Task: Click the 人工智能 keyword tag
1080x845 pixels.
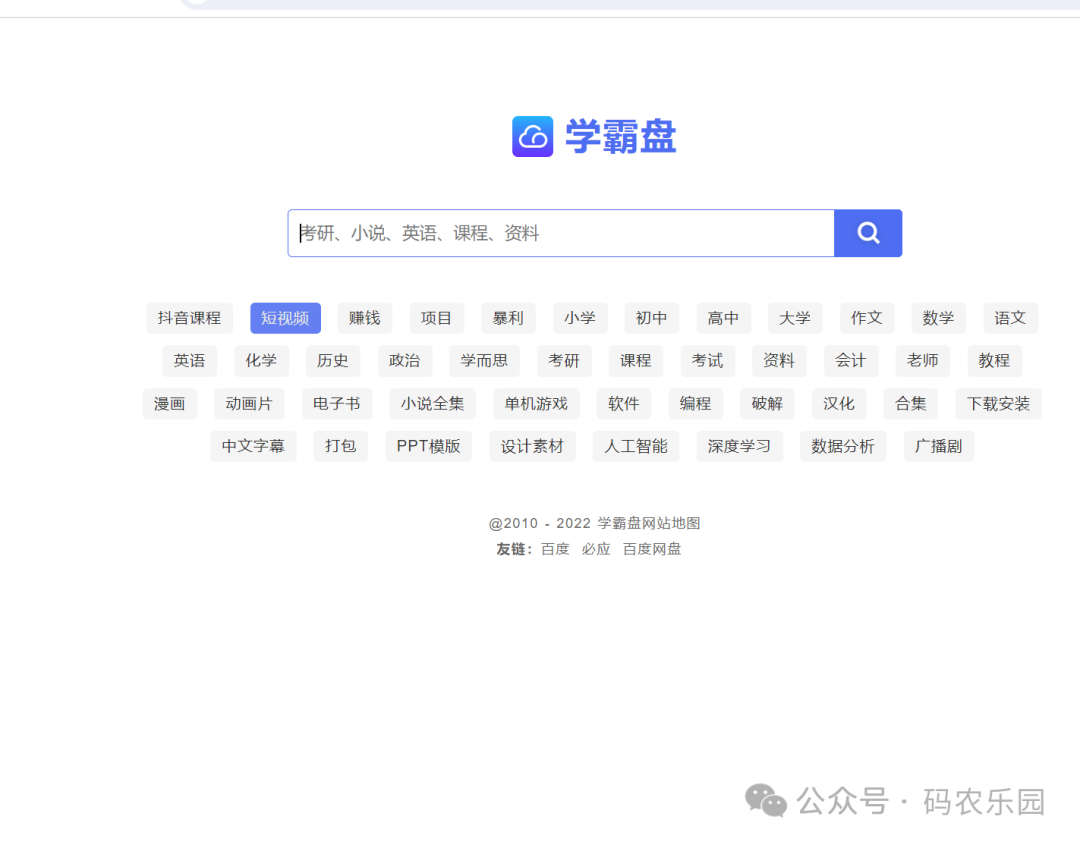Action: 635,446
